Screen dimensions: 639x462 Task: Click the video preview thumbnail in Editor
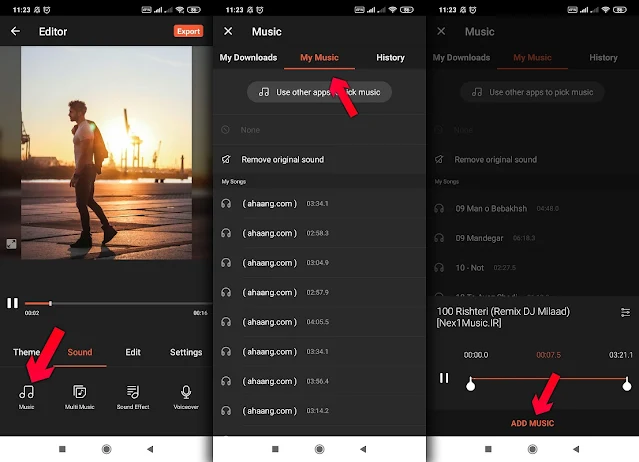point(106,153)
